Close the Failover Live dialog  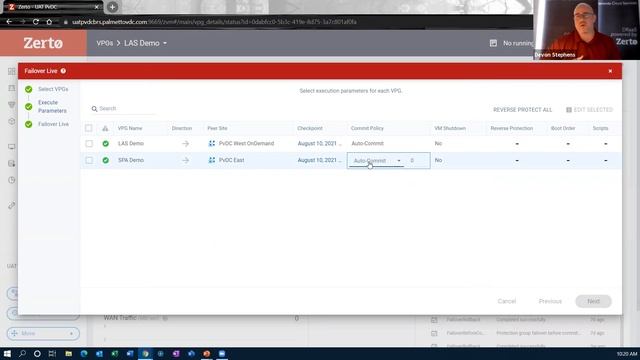[610, 71]
